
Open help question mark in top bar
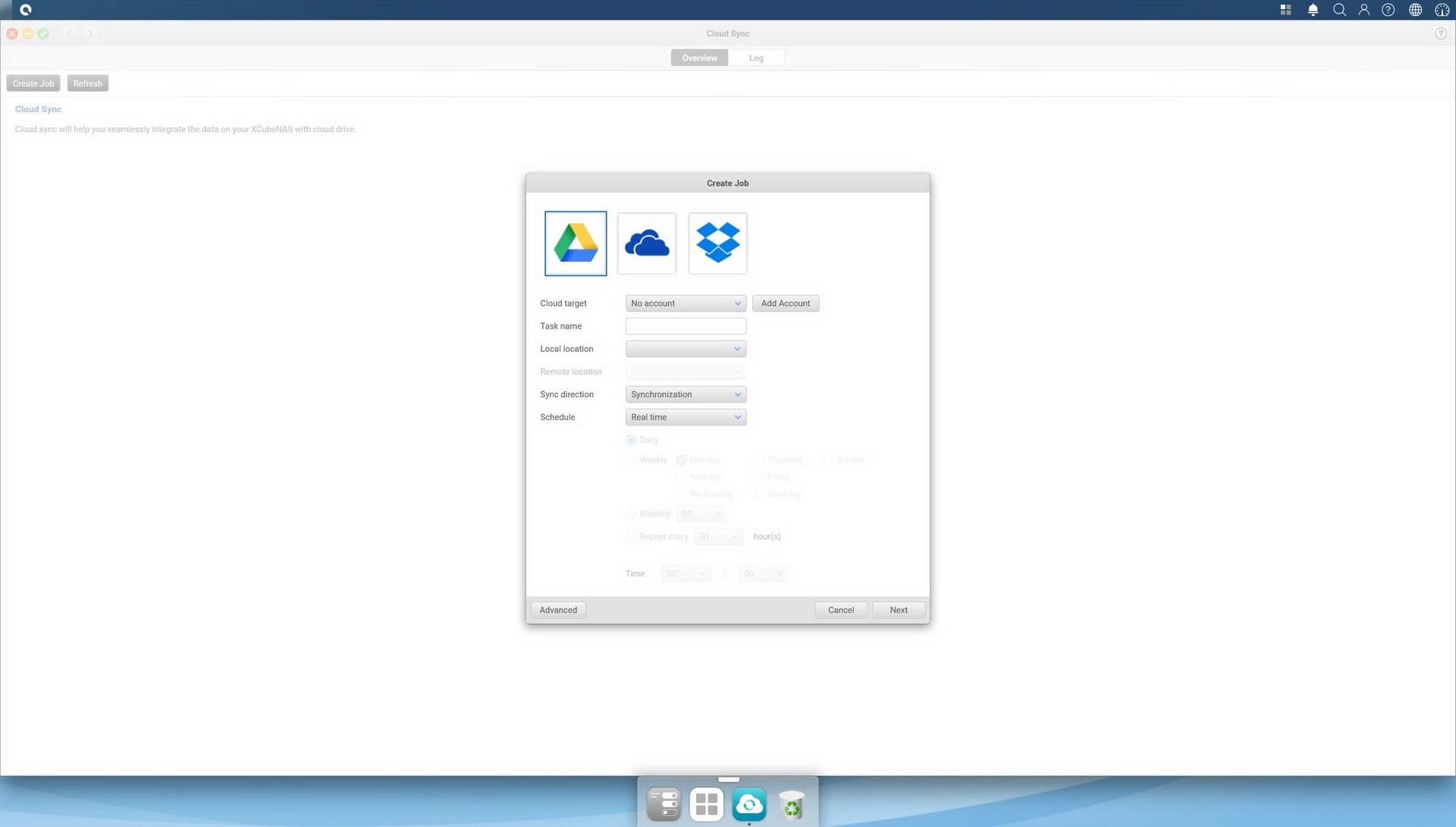click(x=1388, y=10)
